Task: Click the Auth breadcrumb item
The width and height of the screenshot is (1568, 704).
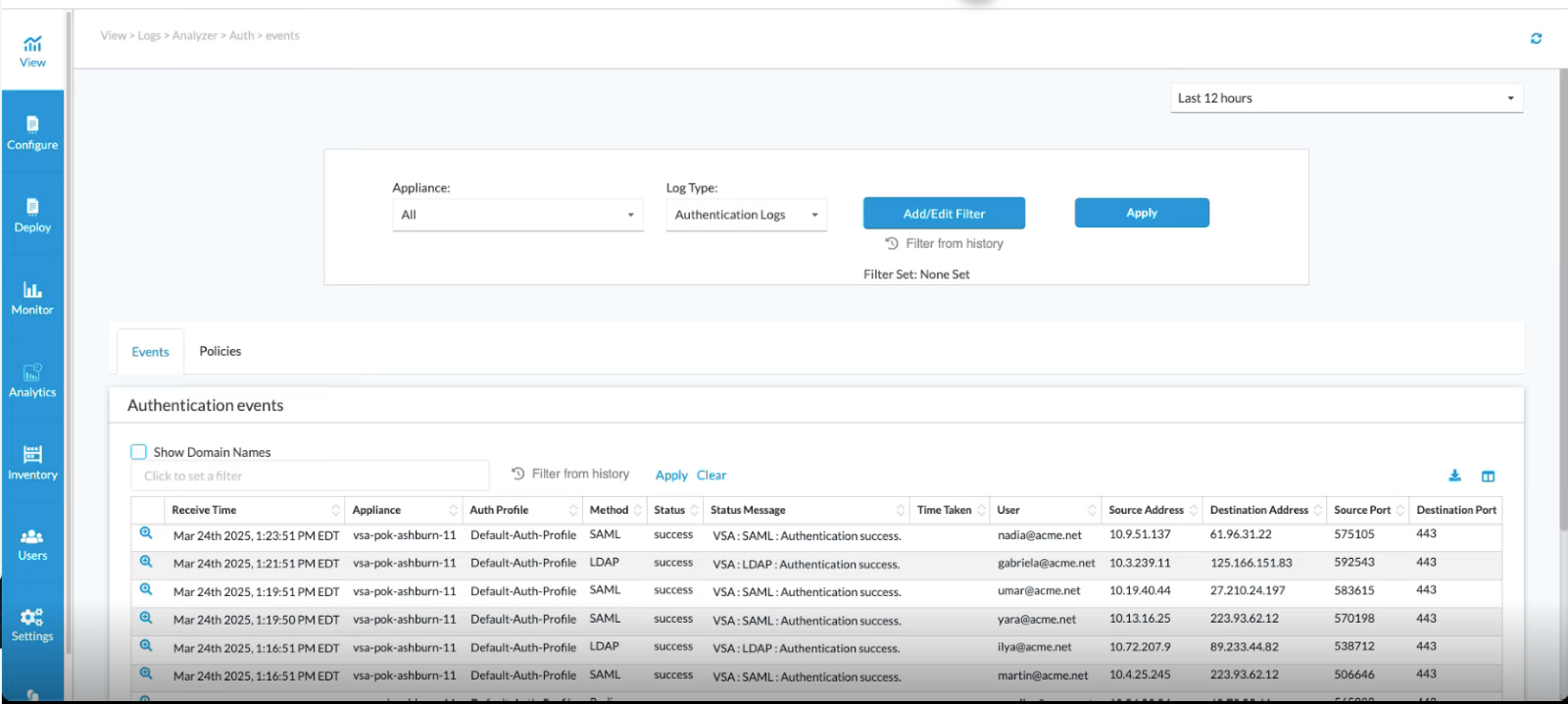Action: point(241,35)
